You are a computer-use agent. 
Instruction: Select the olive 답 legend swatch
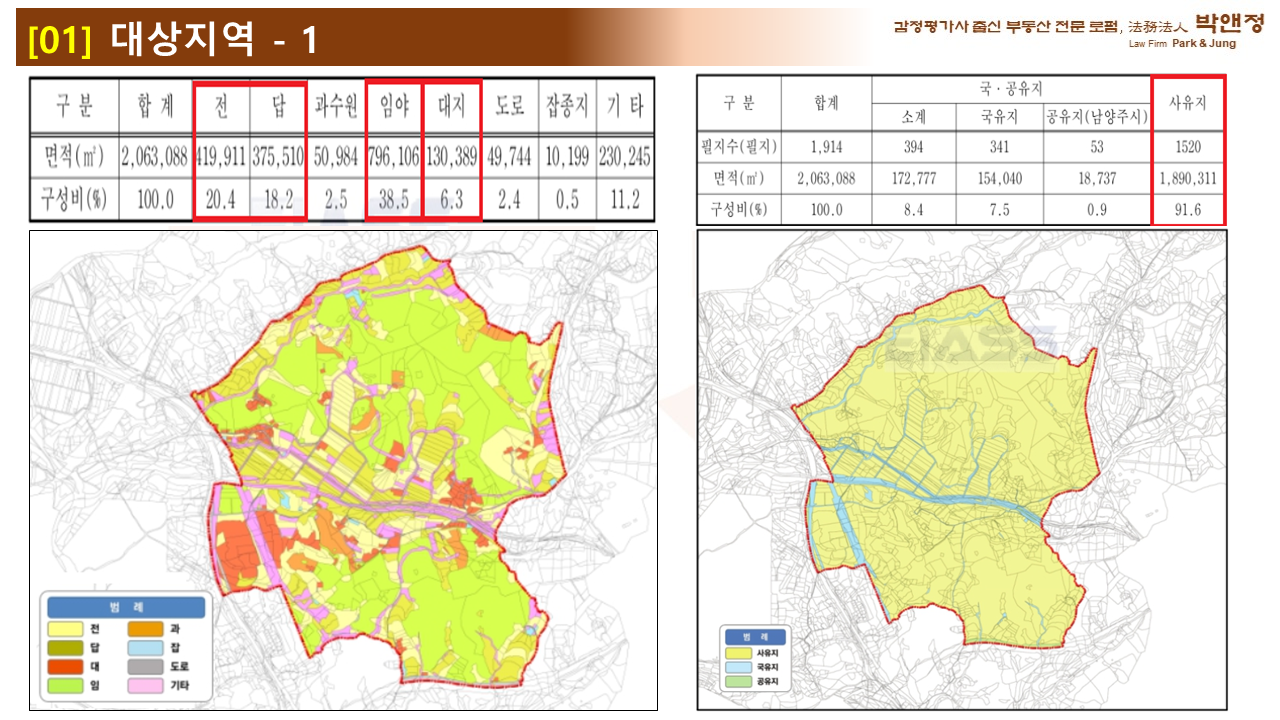67,647
